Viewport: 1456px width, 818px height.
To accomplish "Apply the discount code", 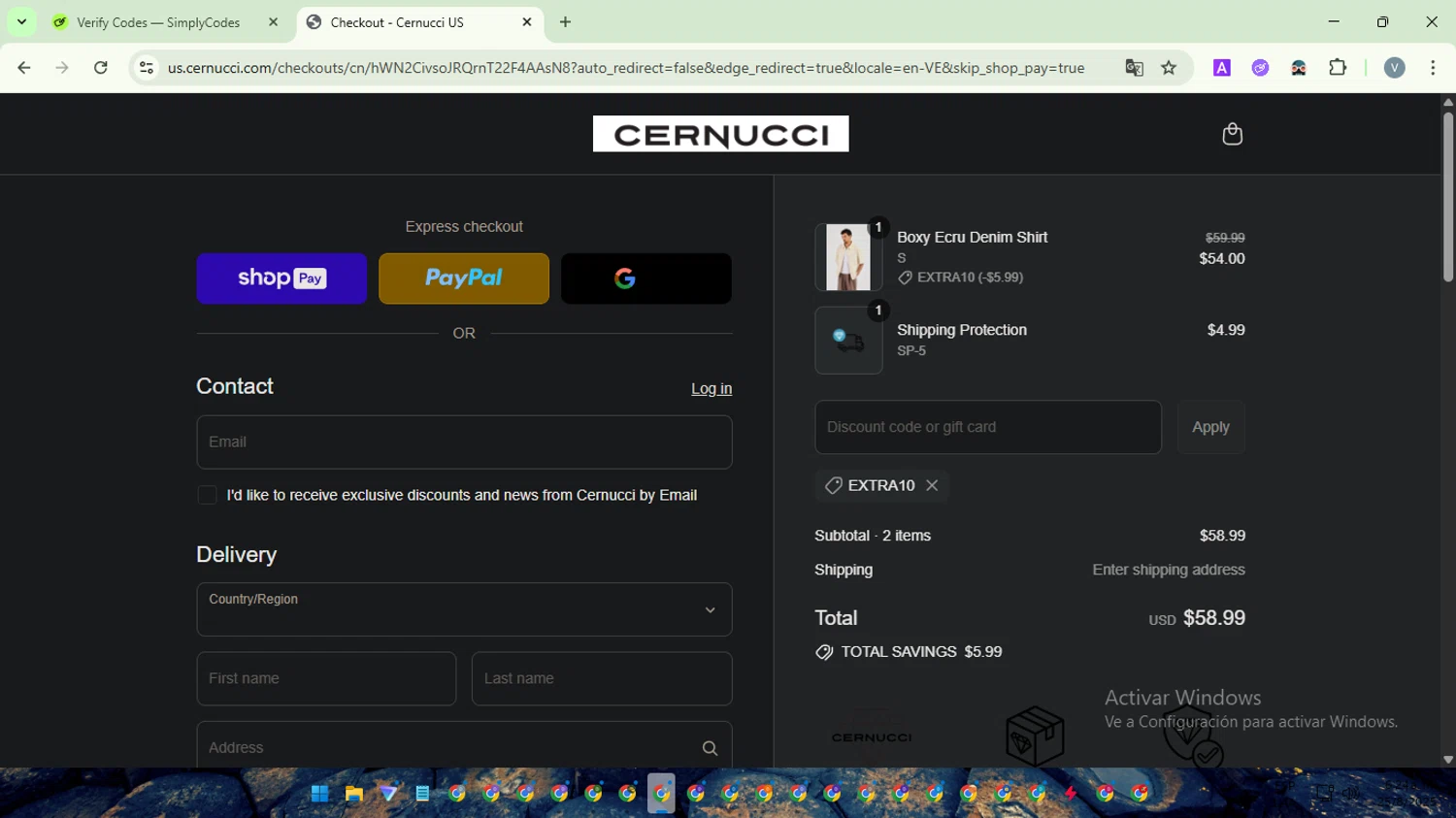I will point(1210,427).
